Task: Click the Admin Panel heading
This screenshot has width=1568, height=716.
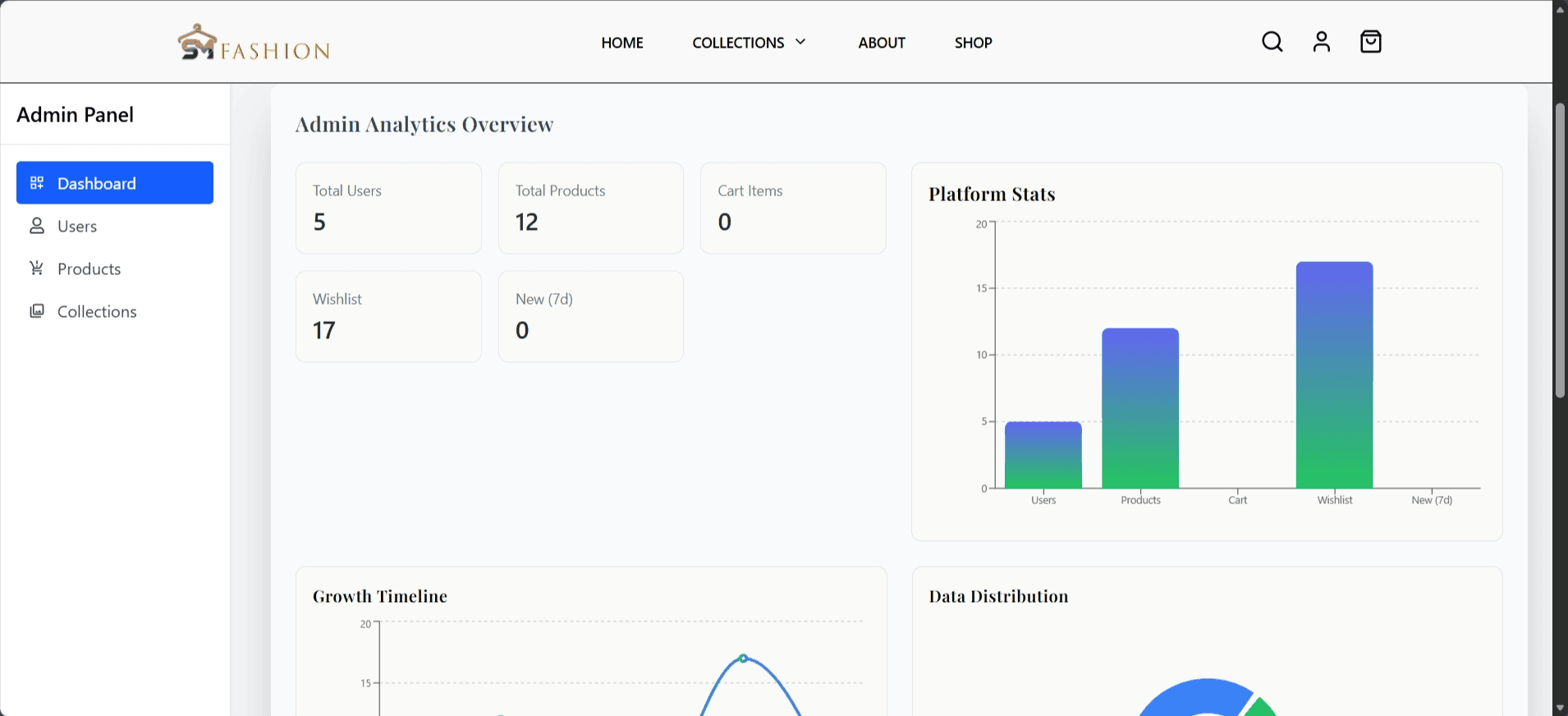Action: coord(76,115)
